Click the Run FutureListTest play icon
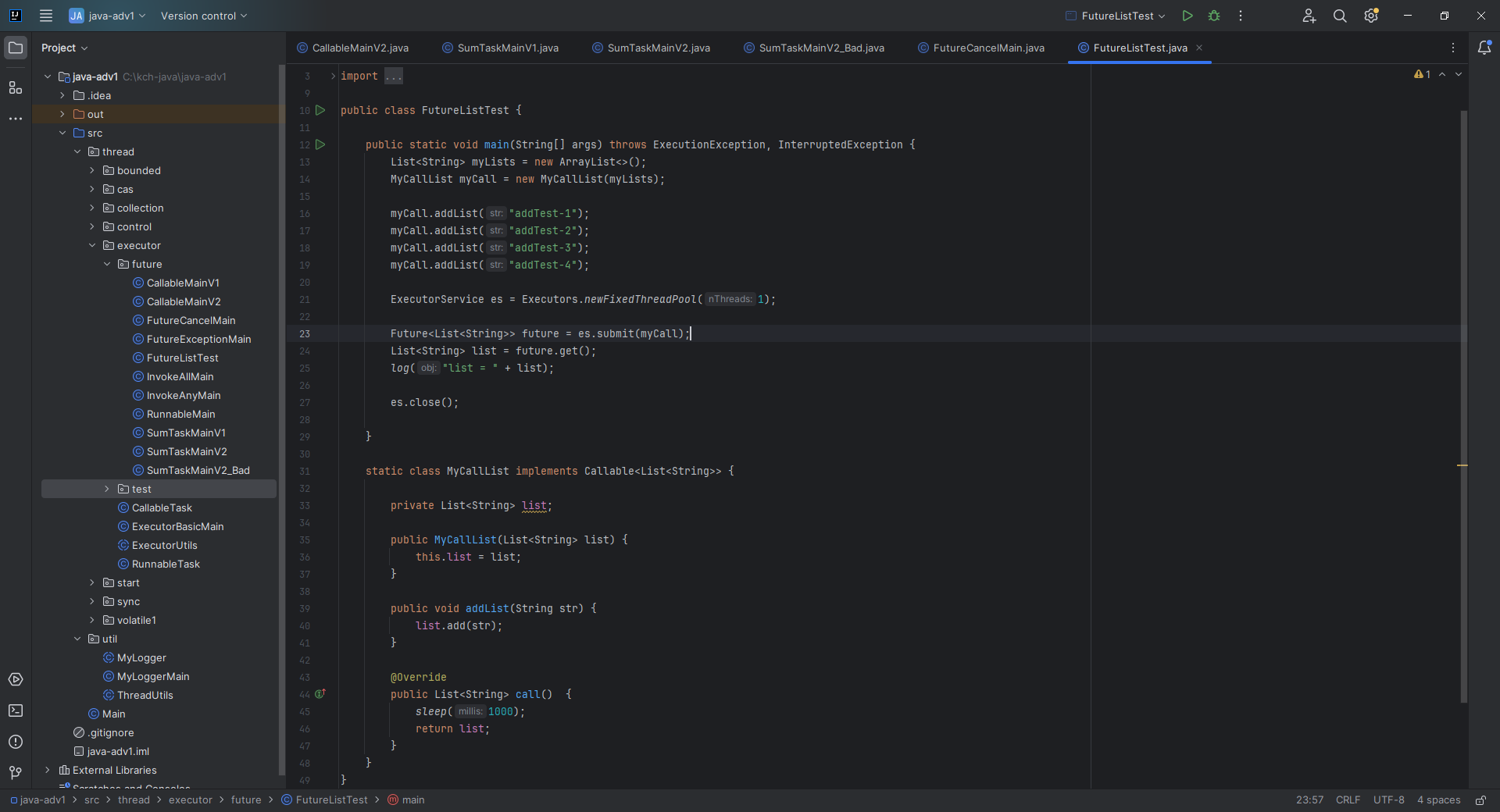The width and height of the screenshot is (1500, 812). (1187, 16)
